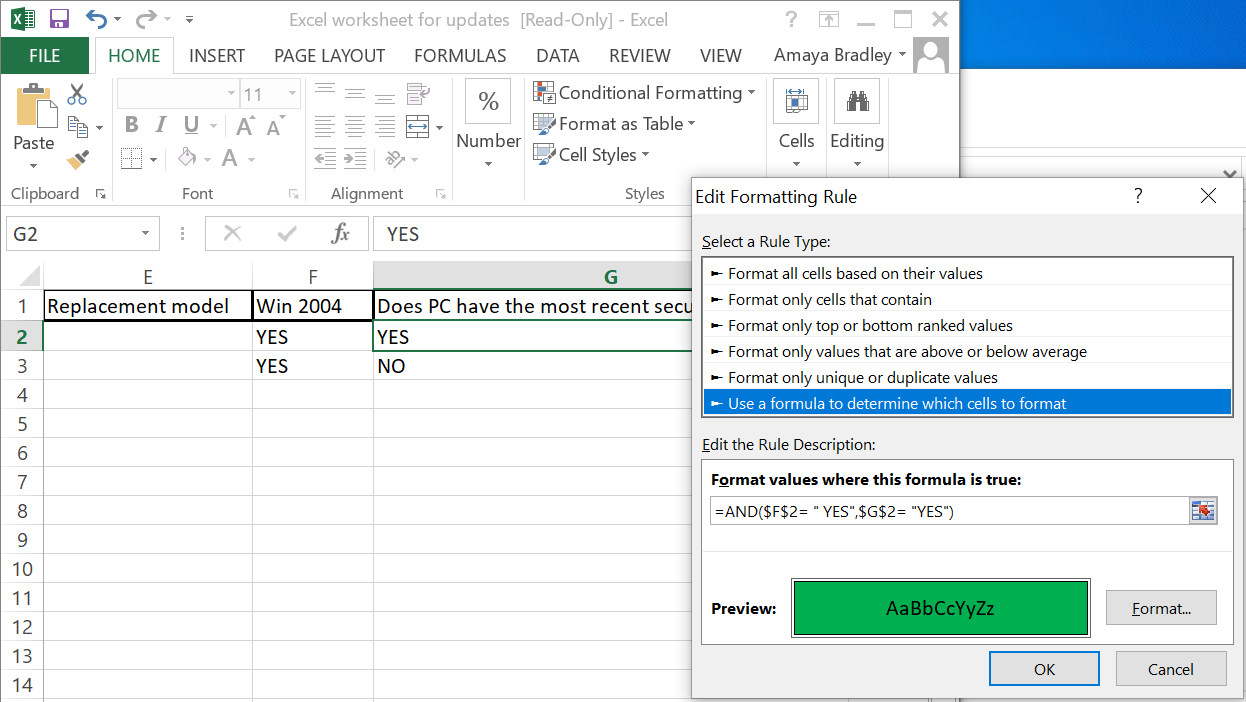Open the font name dropdown
The image size is (1246, 702).
click(230, 95)
